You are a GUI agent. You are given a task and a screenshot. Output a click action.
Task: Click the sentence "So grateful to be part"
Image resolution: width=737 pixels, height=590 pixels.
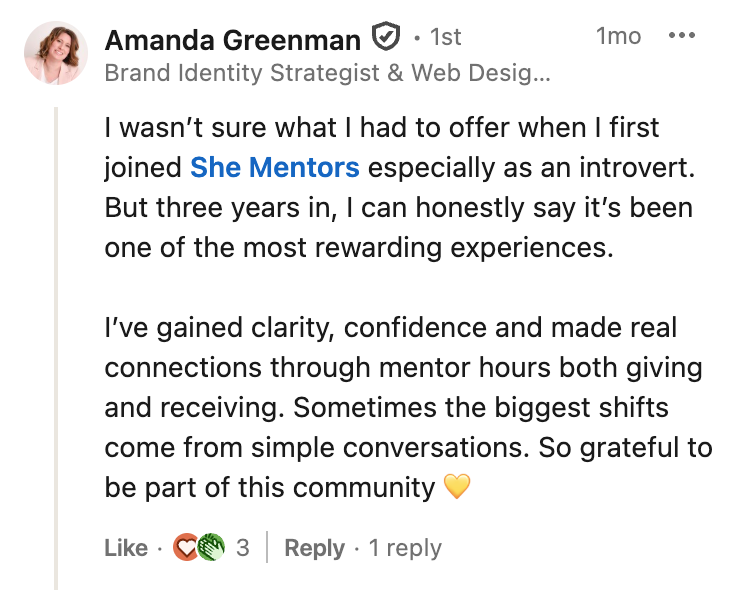tap(408, 467)
